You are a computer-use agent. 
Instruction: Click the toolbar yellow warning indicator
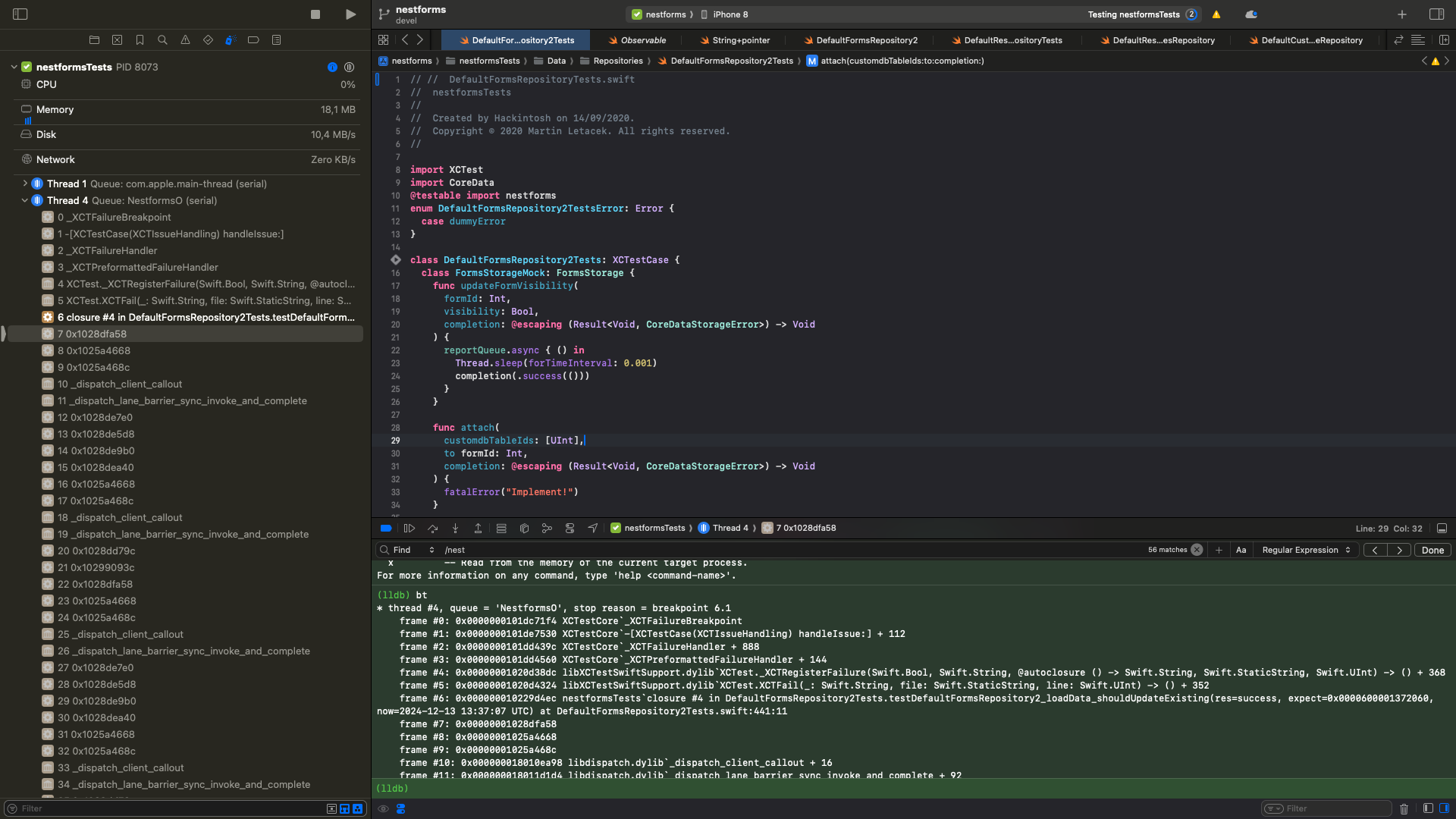tap(1216, 14)
